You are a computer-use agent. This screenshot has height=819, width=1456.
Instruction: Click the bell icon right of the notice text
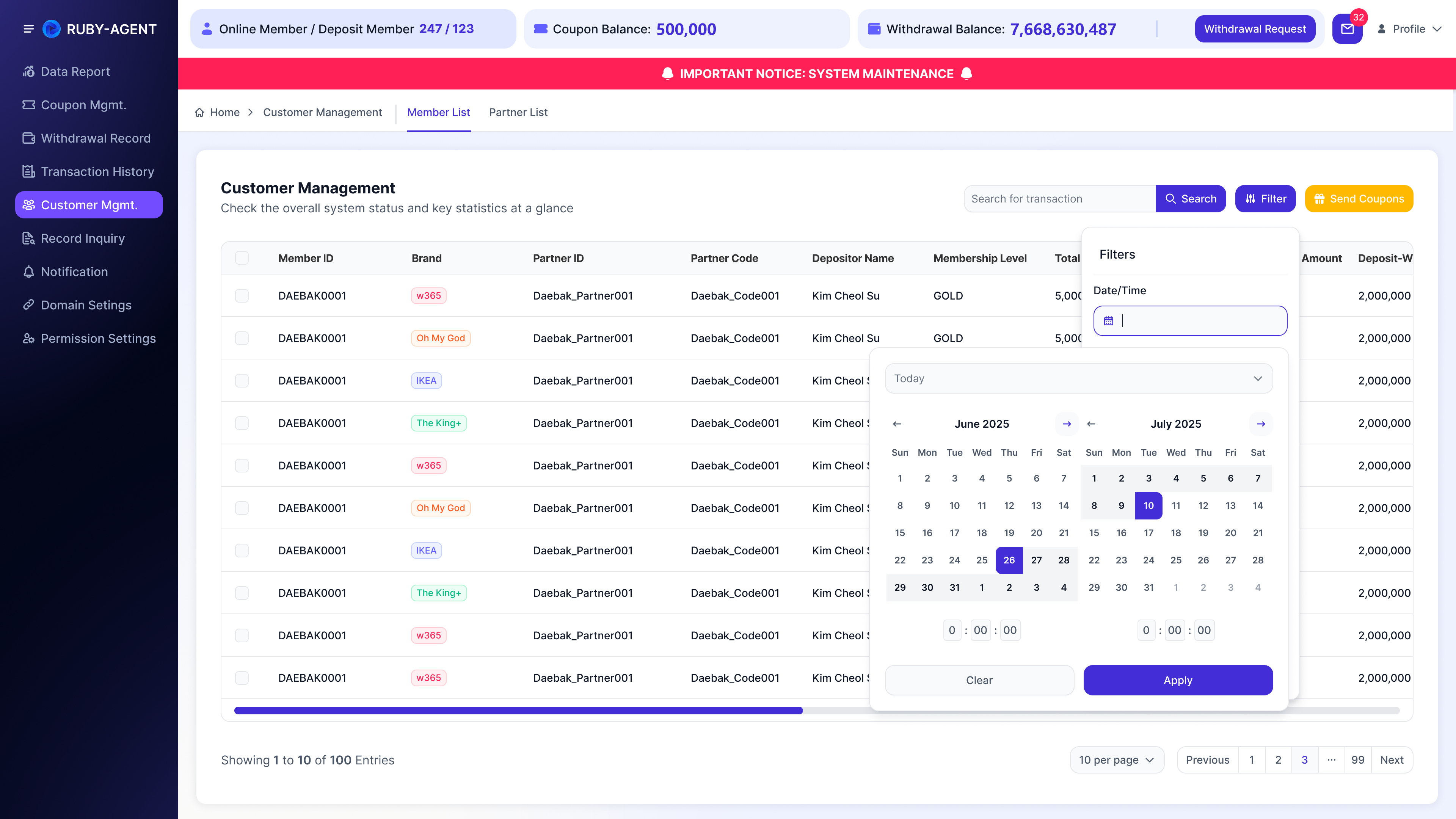coord(966,74)
